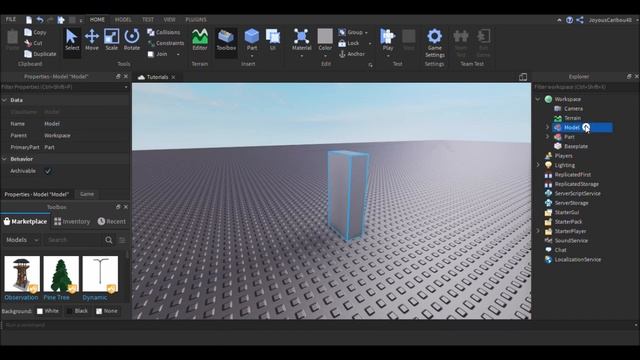The width and height of the screenshot is (640, 360).
Task: Expand the Model node in Explorer
Action: pos(547,127)
